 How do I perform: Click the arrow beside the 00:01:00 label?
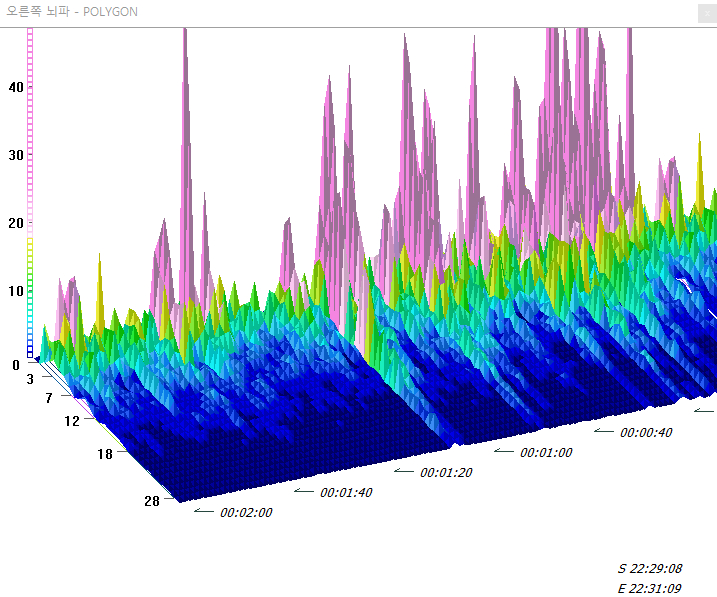504,451
